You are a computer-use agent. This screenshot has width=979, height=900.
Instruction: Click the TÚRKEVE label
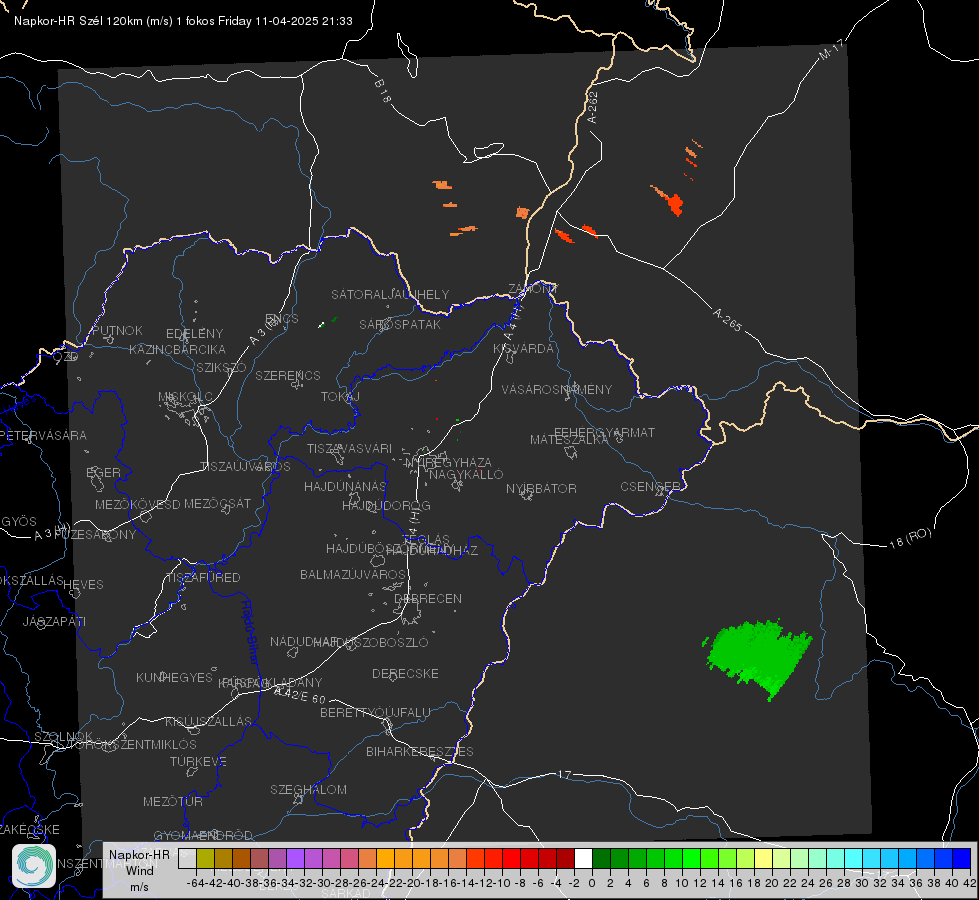point(199,761)
